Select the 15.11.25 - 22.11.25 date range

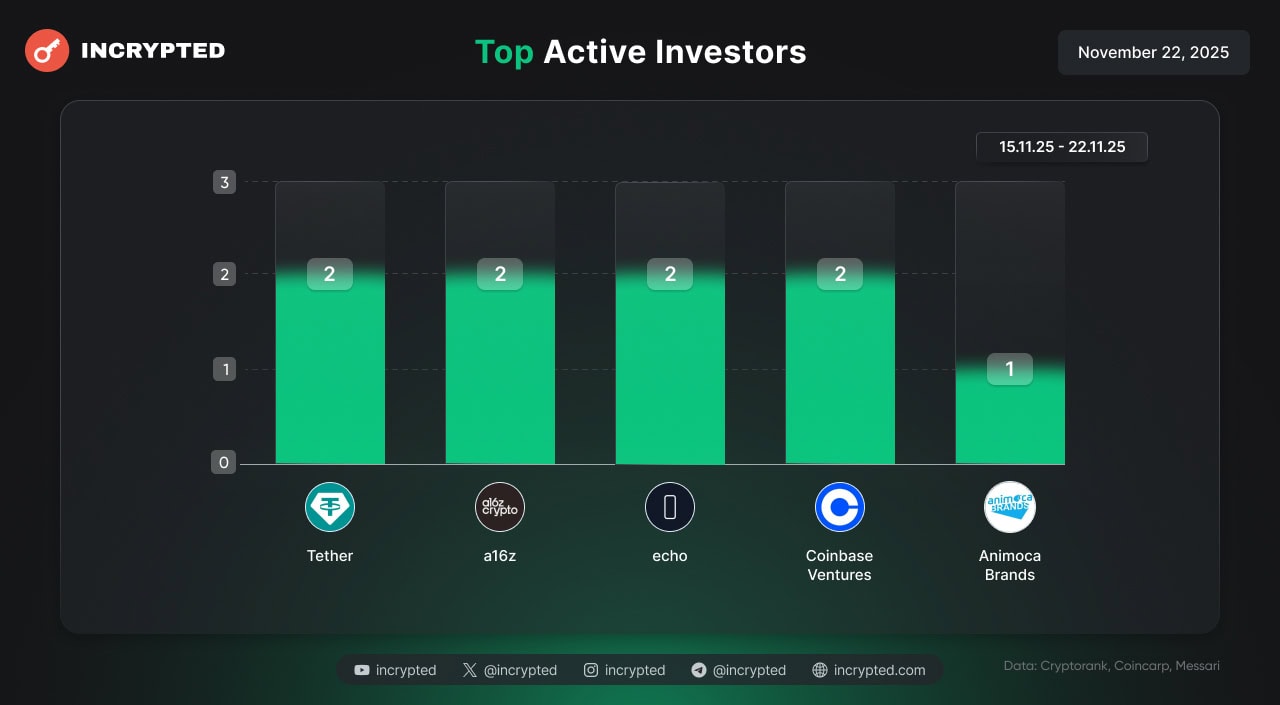click(1062, 147)
